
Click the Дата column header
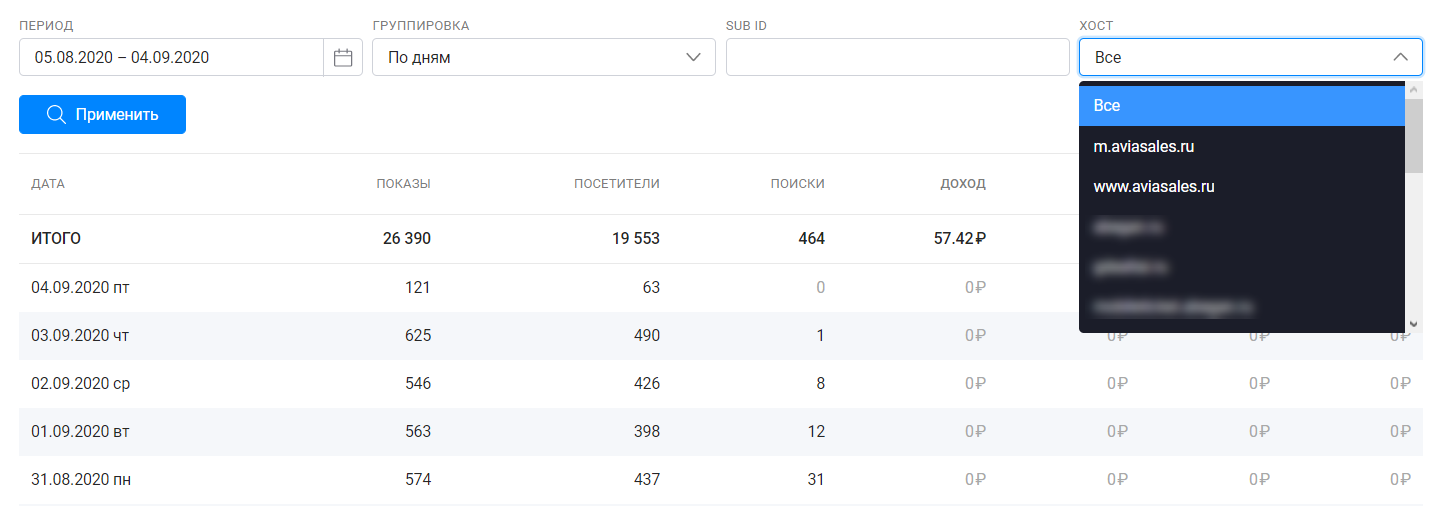pyautogui.click(x=48, y=183)
